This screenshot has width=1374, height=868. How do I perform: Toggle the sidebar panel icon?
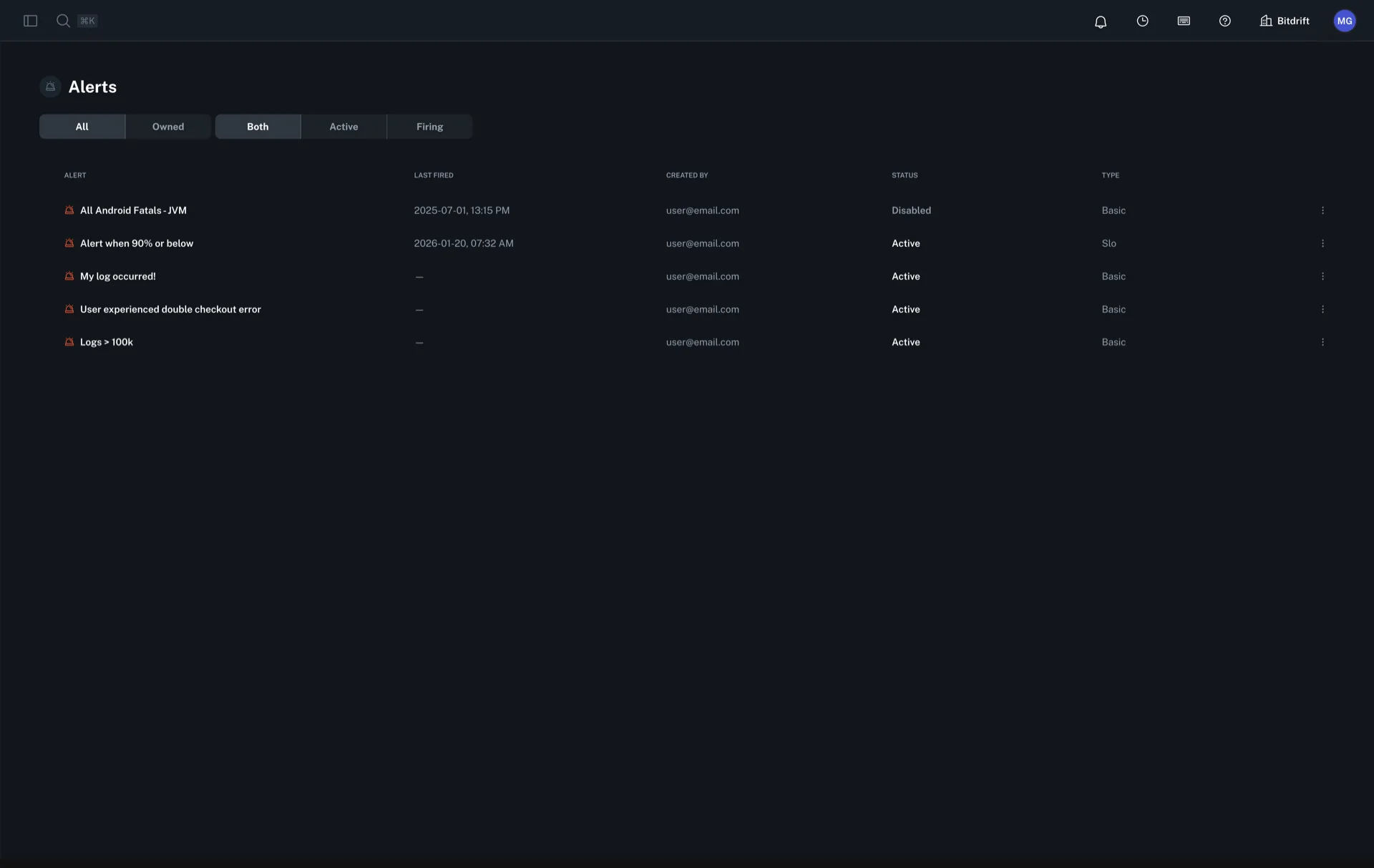29,21
